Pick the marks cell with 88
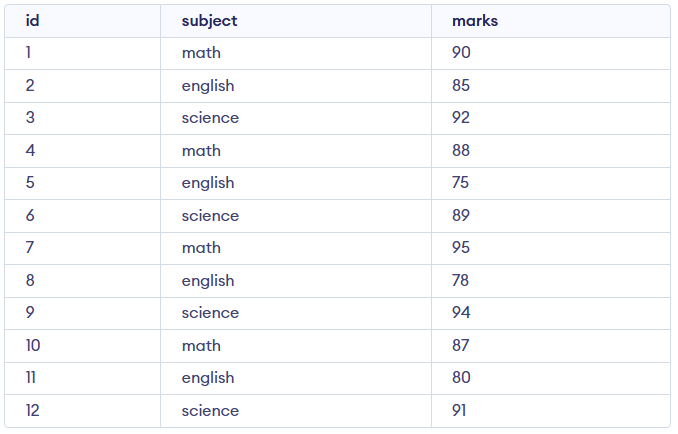This screenshot has width=678, height=434. coord(461,151)
